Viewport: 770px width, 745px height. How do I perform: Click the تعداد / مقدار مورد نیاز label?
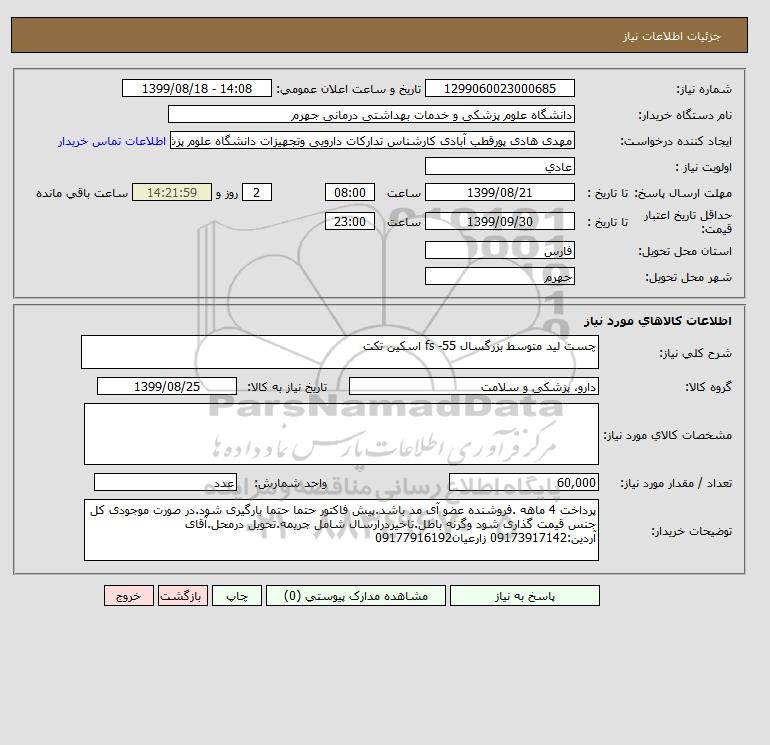point(676,483)
